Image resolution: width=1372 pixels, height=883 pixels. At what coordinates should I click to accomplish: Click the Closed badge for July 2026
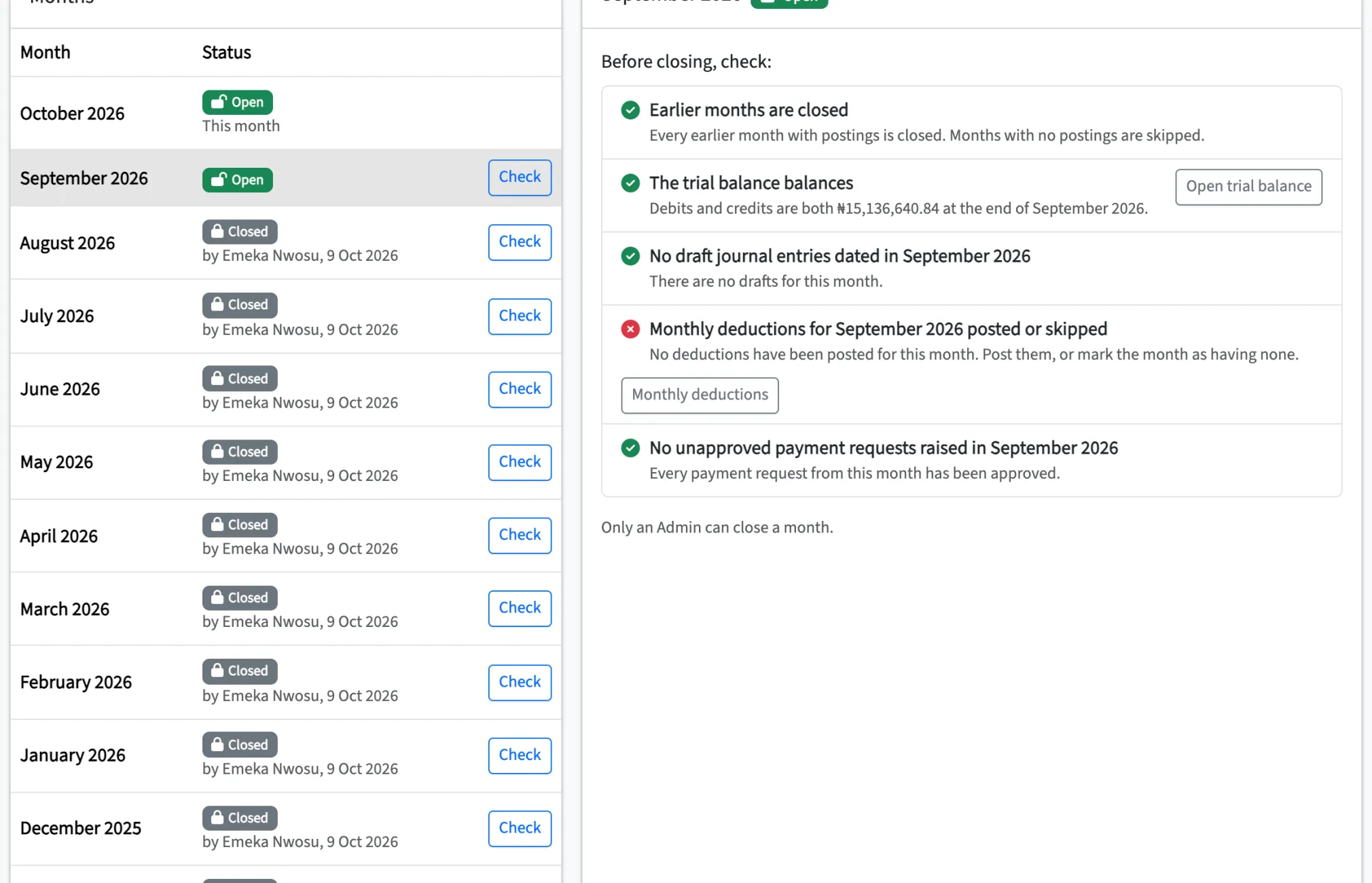(240, 304)
